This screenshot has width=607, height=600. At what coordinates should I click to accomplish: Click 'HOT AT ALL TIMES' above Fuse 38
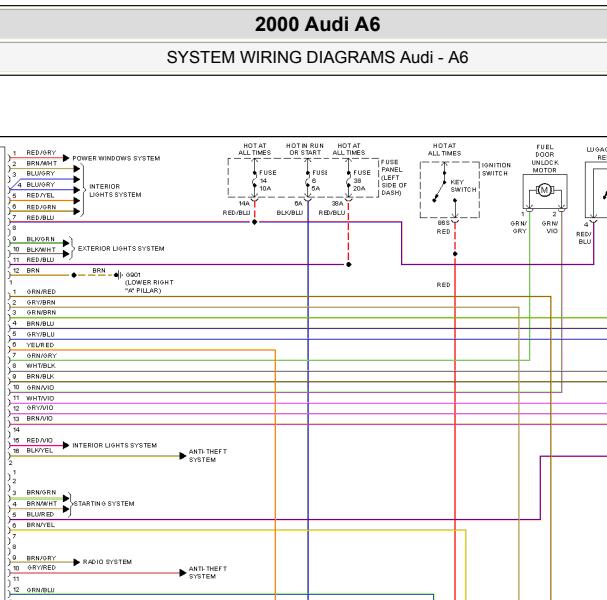[x=349, y=149]
